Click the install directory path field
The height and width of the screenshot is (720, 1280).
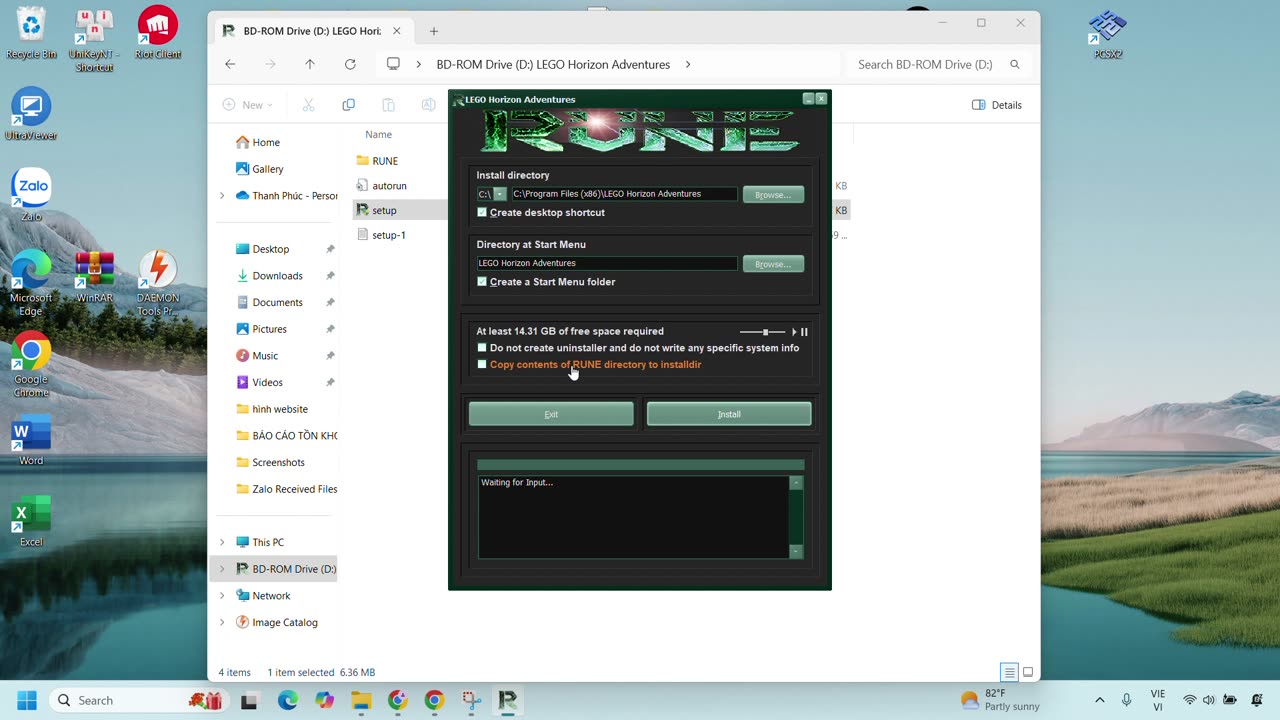[x=624, y=194]
